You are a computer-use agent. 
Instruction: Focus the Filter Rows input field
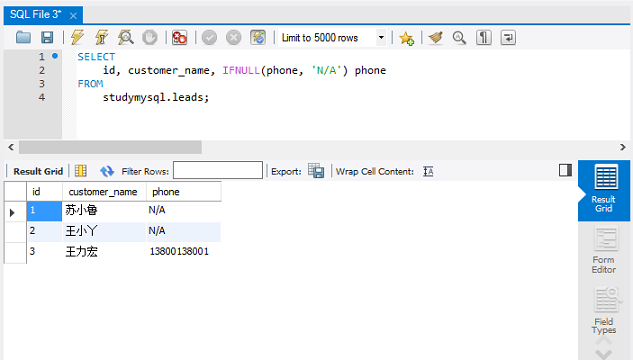[x=218, y=170]
